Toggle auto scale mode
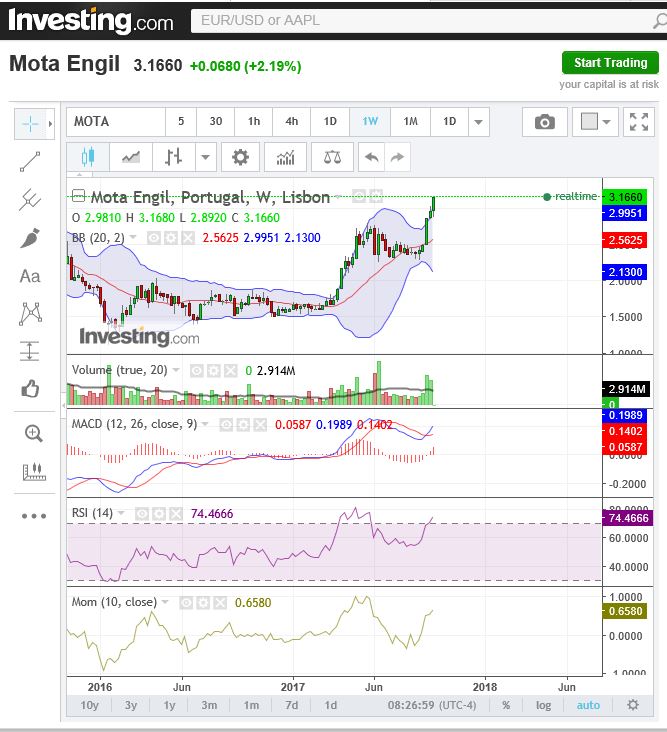 (x=588, y=705)
